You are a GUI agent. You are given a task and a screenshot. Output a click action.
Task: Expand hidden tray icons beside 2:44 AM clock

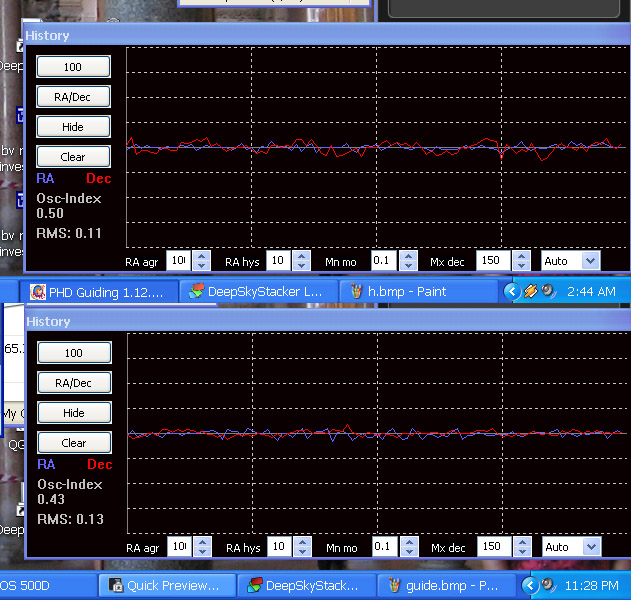tap(512, 291)
